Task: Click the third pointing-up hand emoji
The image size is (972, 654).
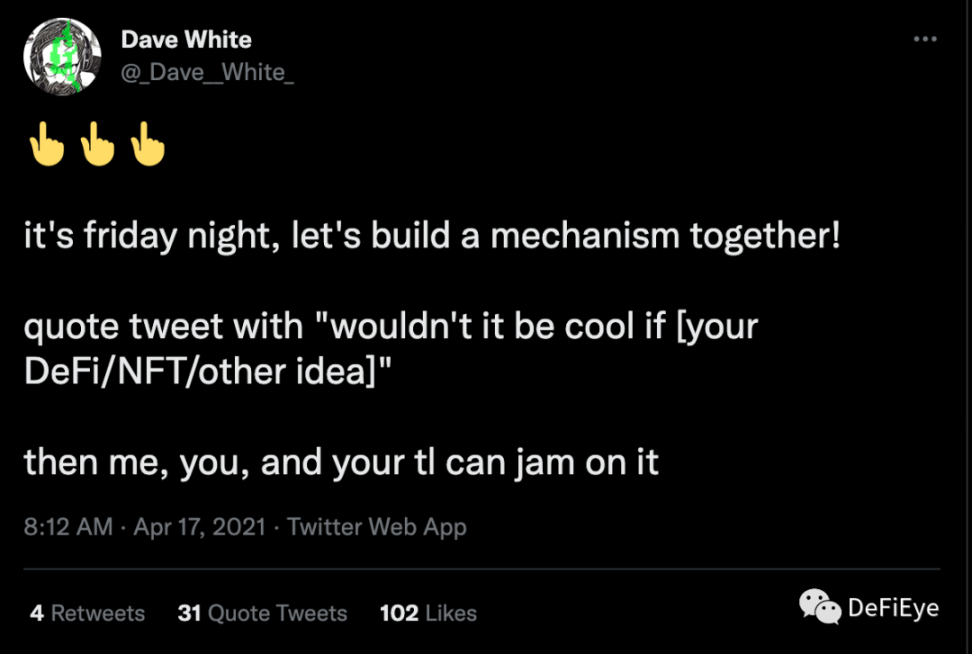Action: pyautogui.click(x=148, y=145)
